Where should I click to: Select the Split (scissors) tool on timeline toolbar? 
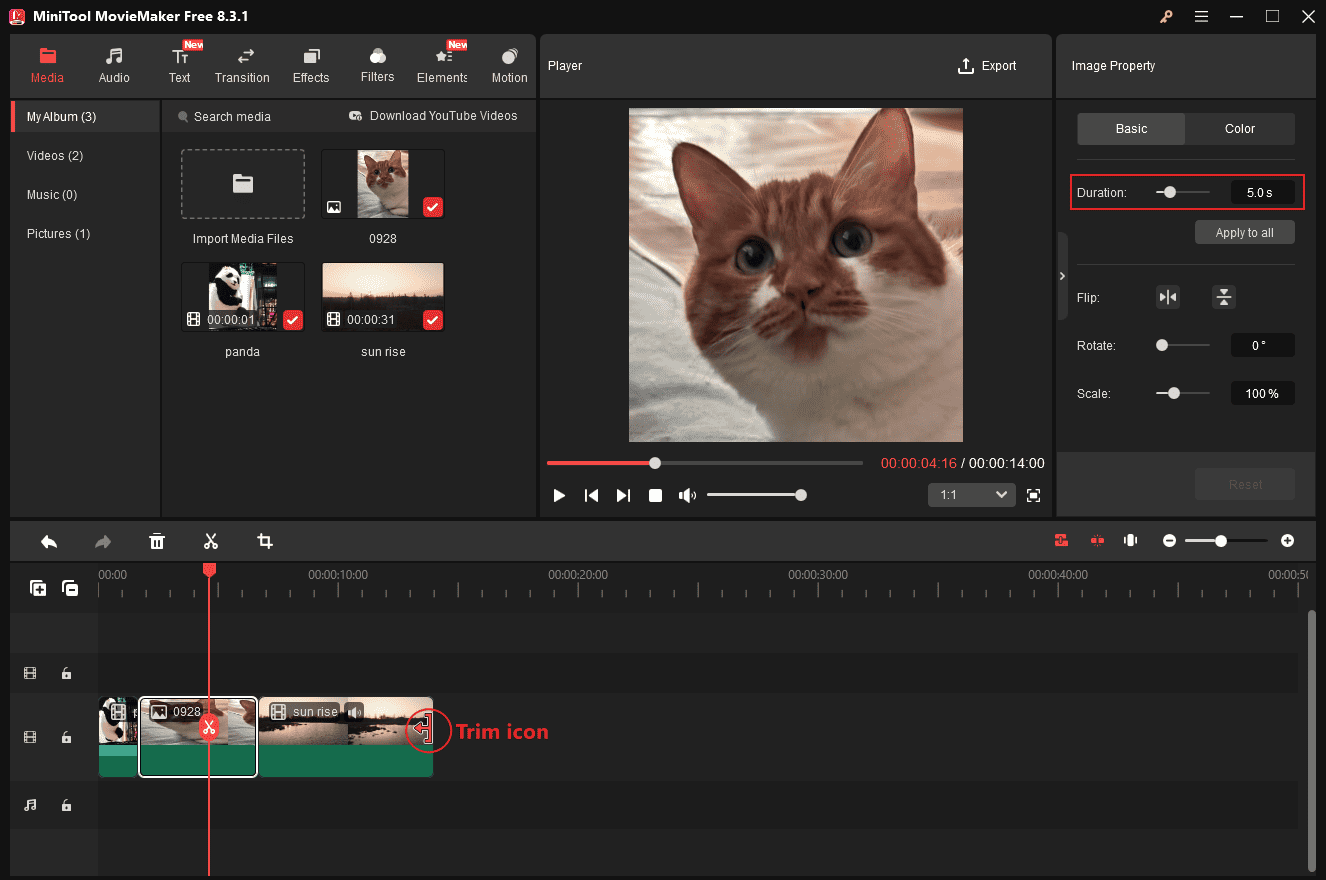tap(211, 541)
